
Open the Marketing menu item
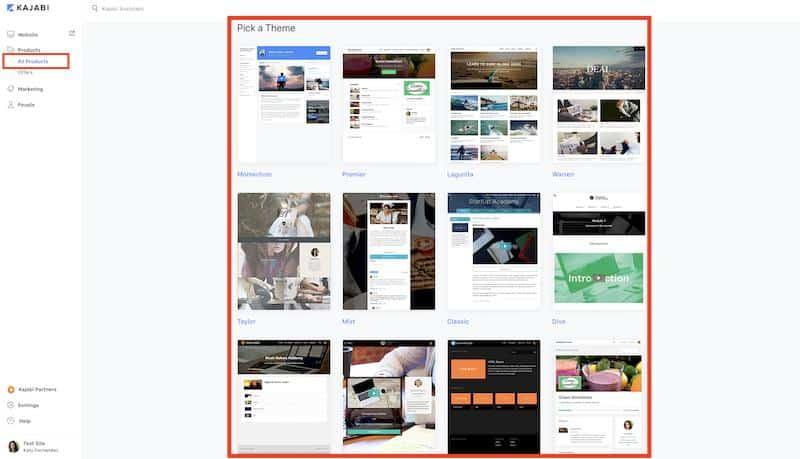[x=30, y=89]
